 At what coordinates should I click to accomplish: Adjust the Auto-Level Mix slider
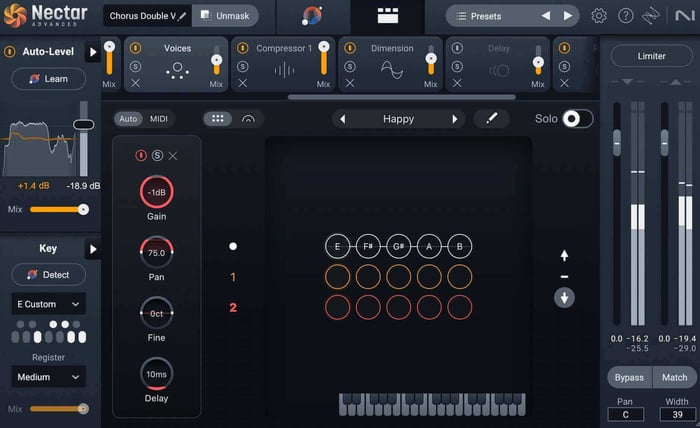[x=59, y=209]
